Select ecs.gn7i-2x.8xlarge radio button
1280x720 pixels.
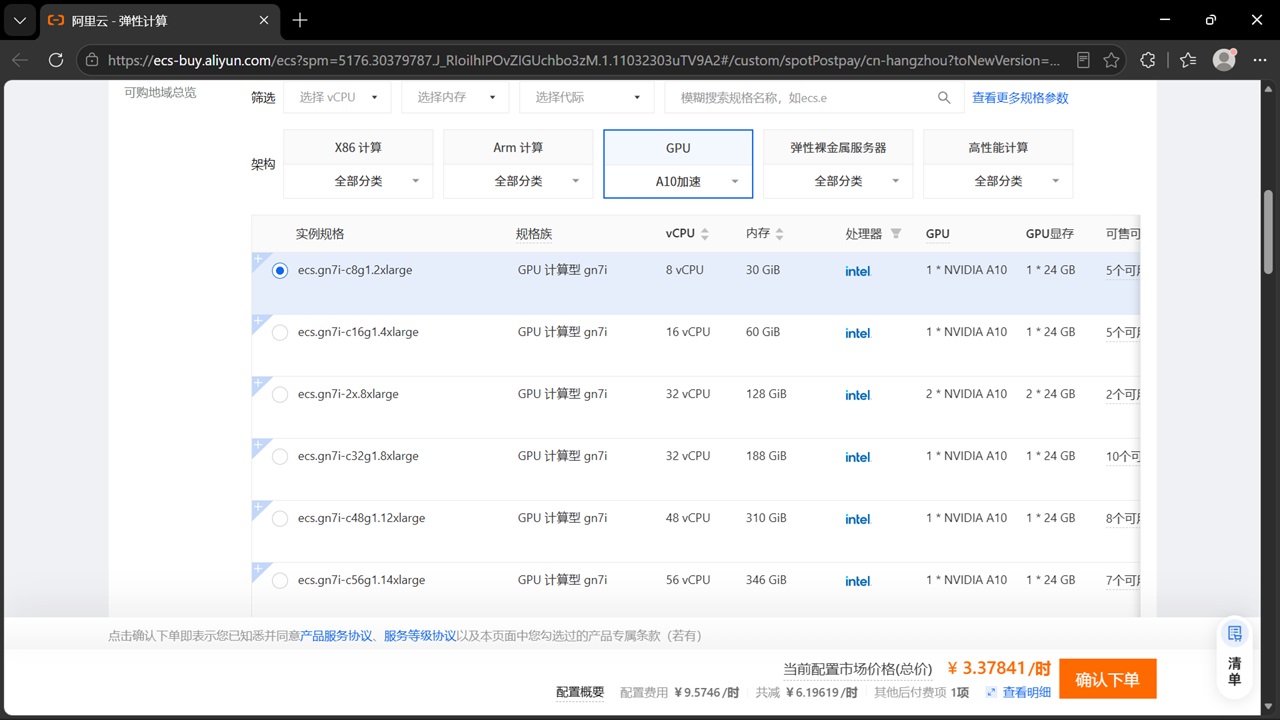click(280, 395)
